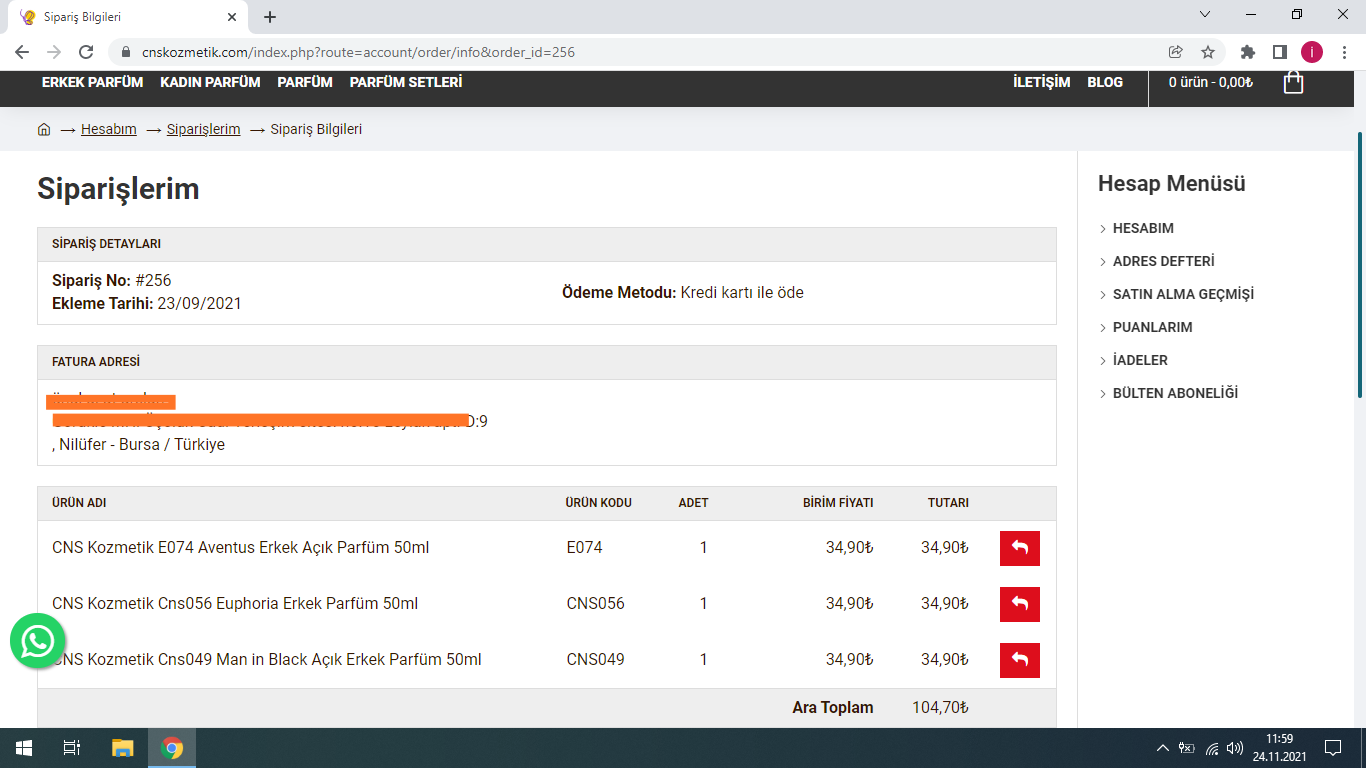Click the home icon in breadcrumb

click(x=44, y=130)
